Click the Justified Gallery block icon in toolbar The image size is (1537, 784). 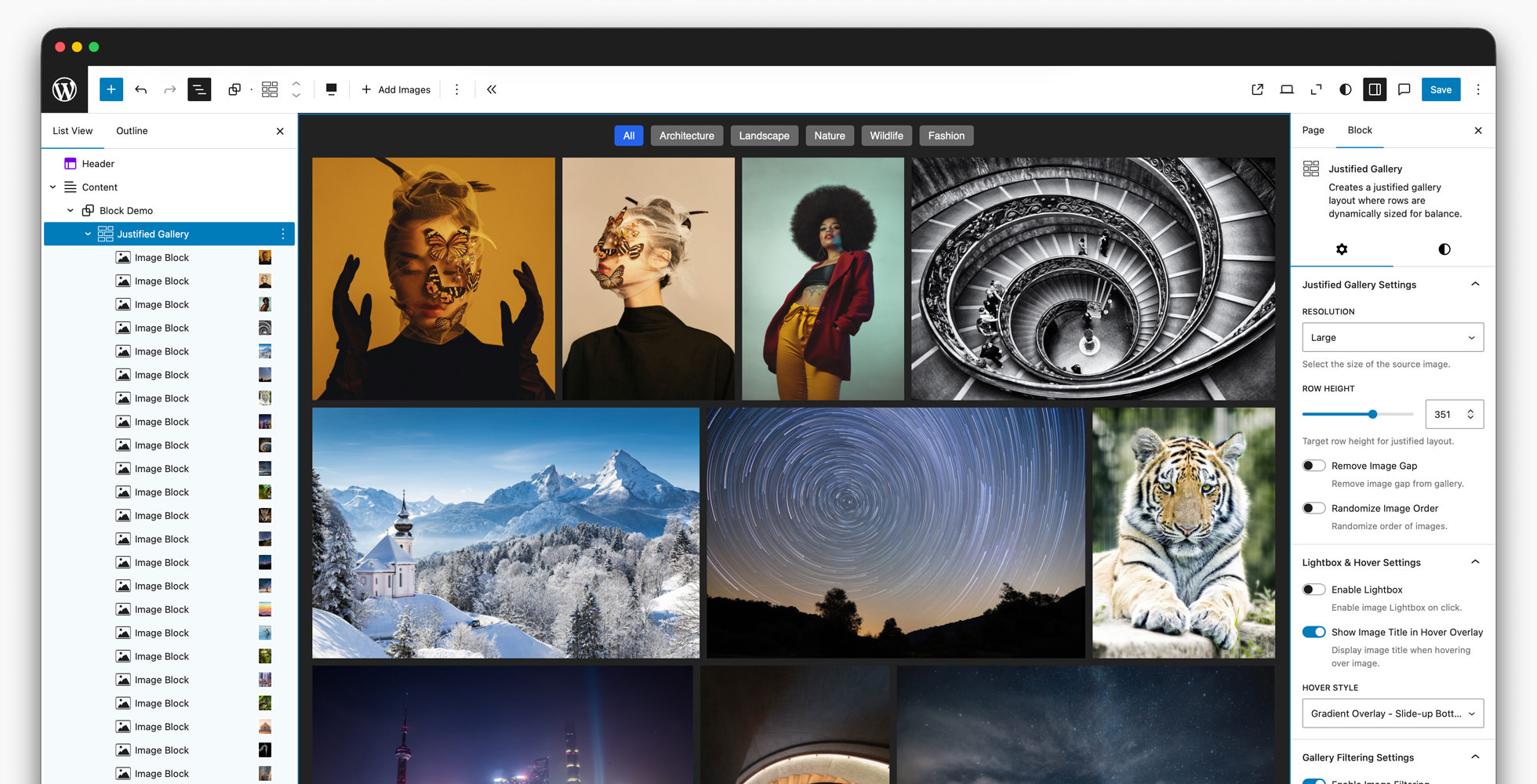tap(270, 89)
